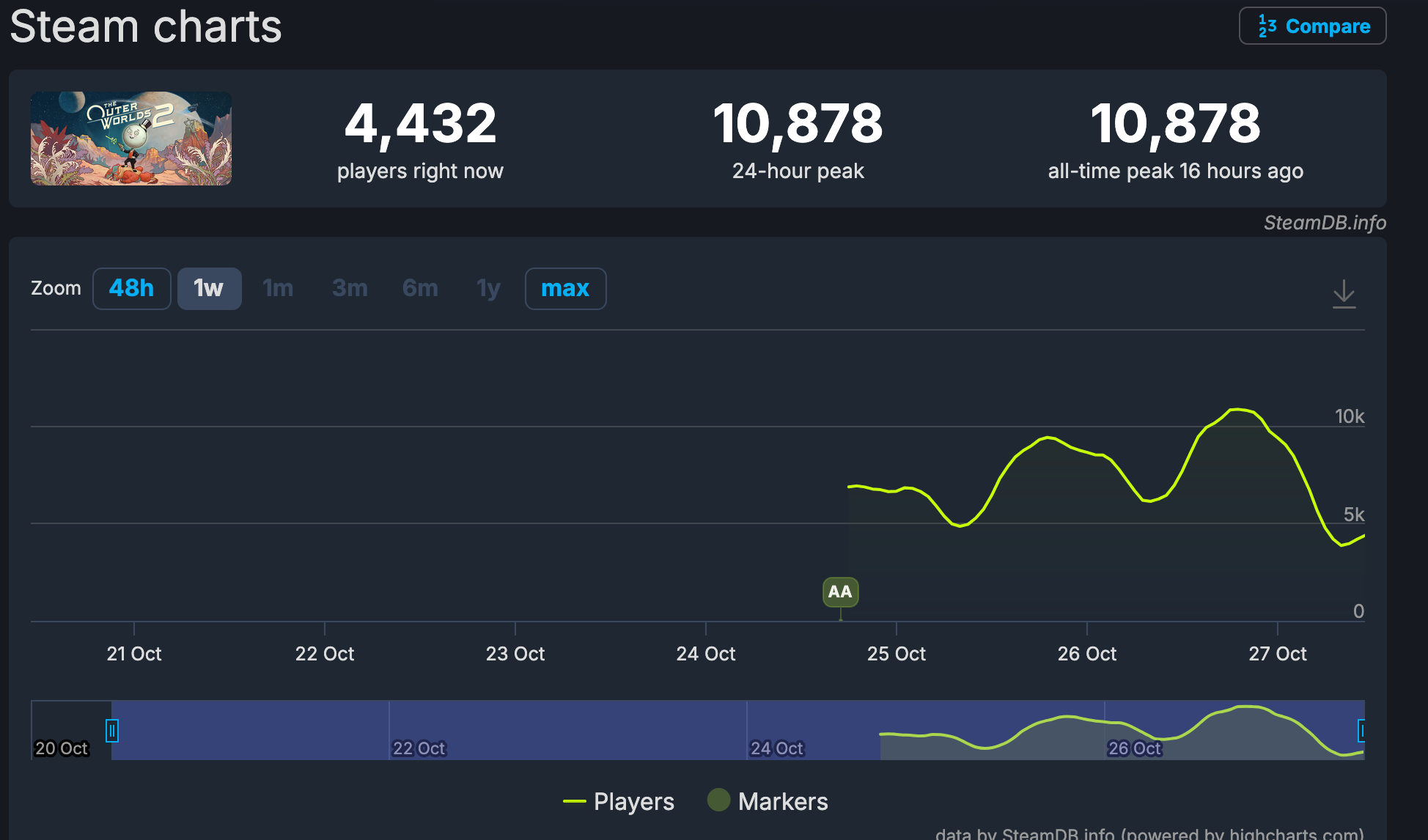This screenshot has height=840, width=1428.
Task: Open The Outer Worlds 2 game thumbnail
Action: point(131,139)
